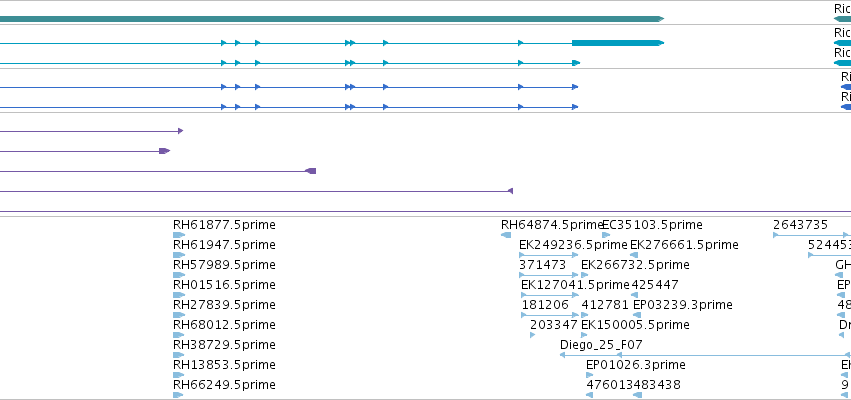Image resolution: width=851 pixels, height=400 pixels.
Task: Click the EP03239.3prime label
Action: (x=683, y=304)
